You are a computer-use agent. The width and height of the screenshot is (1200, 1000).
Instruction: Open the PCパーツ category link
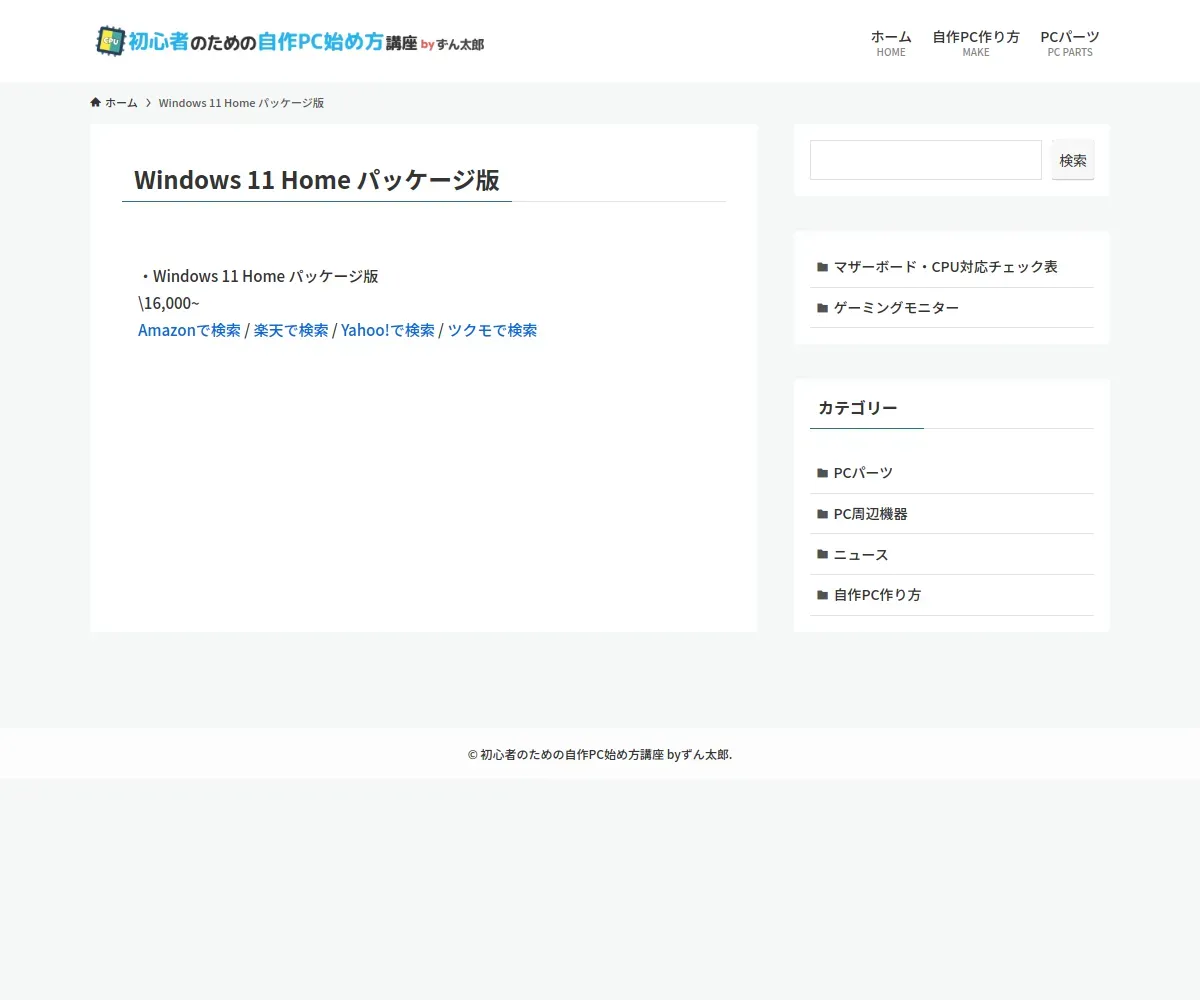[952, 473]
